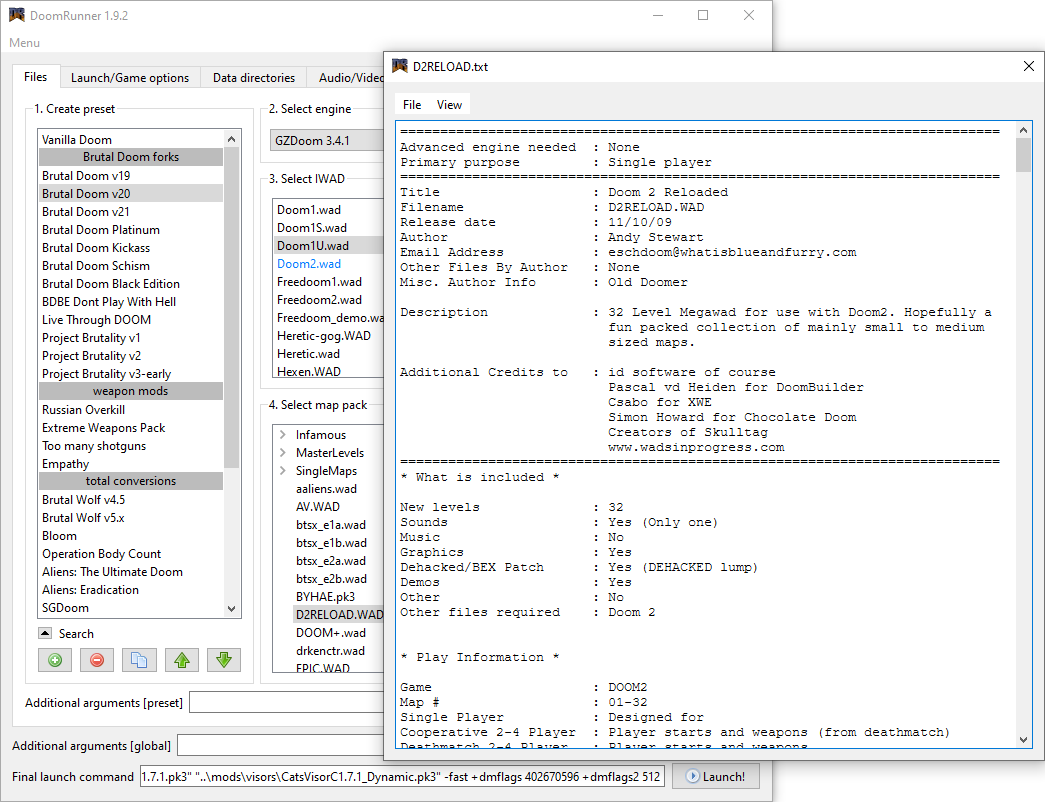Select Doom1U.wad in IWAD list
Image resolution: width=1045 pixels, height=802 pixels.
(x=328, y=245)
